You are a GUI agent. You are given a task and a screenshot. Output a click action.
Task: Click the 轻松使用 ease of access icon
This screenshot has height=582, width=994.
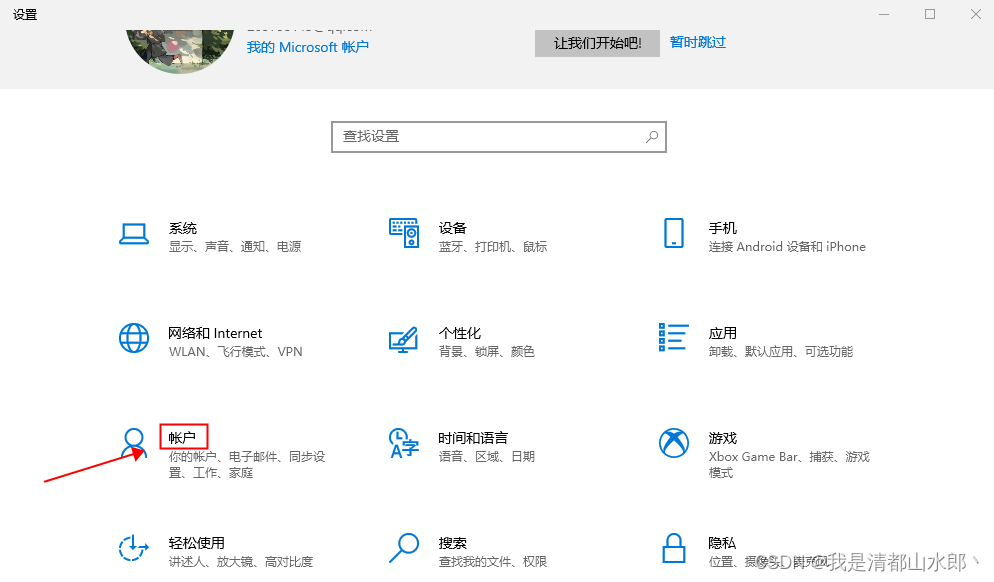(x=134, y=549)
